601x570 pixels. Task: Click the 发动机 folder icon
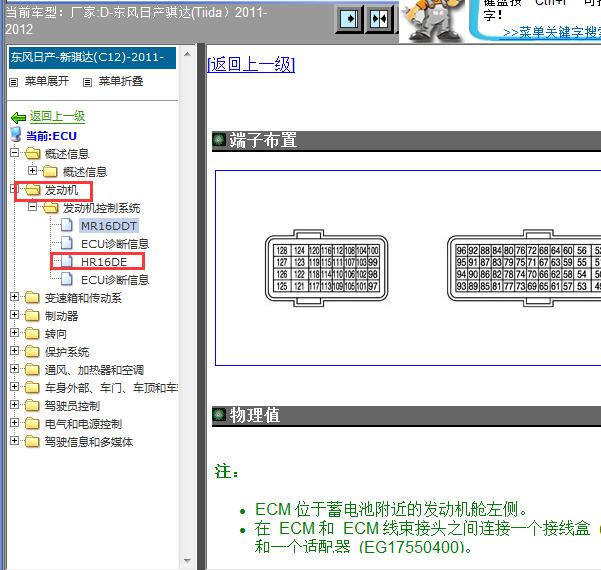coord(33,190)
